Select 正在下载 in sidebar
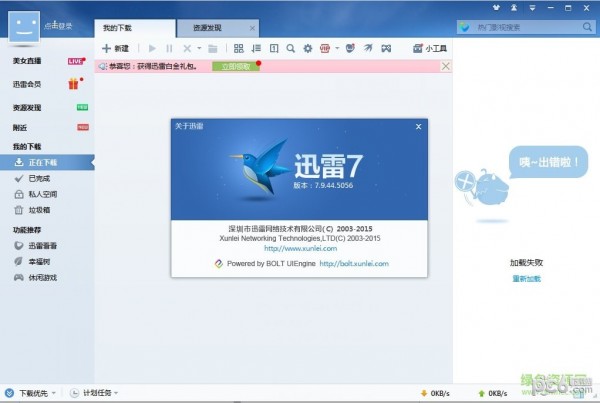The height and width of the screenshot is (403, 600). tap(47, 162)
